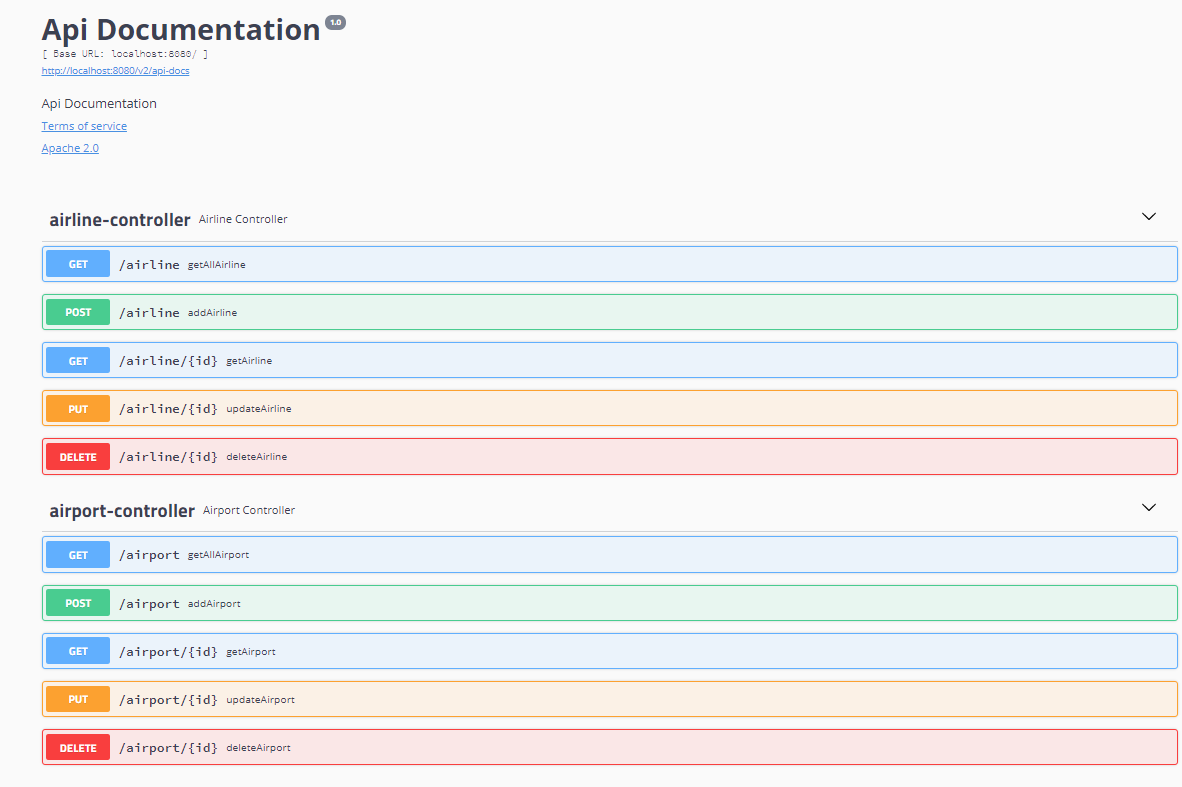Click DELETE button for deleteAirline
Image resolution: width=1182 pixels, height=787 pixels.
78,457
